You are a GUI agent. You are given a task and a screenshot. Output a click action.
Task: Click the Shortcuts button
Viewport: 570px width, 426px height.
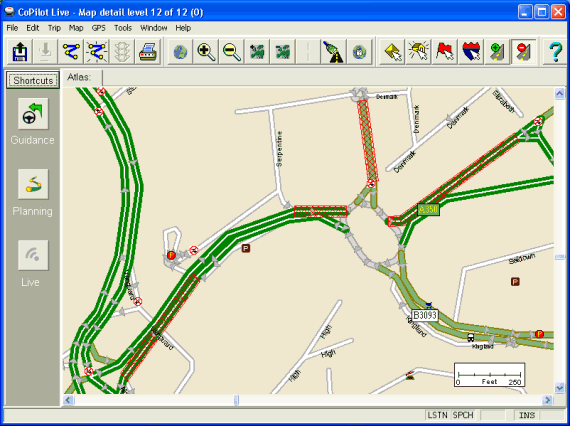[33, 80]
